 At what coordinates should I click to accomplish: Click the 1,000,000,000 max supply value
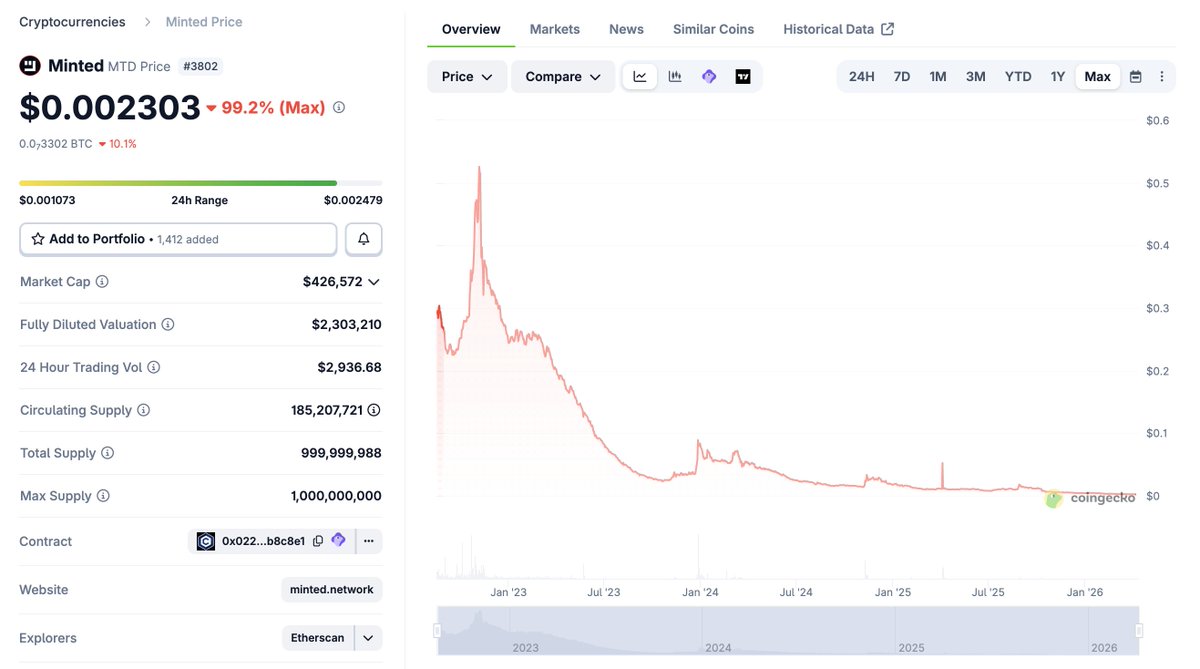336,496
